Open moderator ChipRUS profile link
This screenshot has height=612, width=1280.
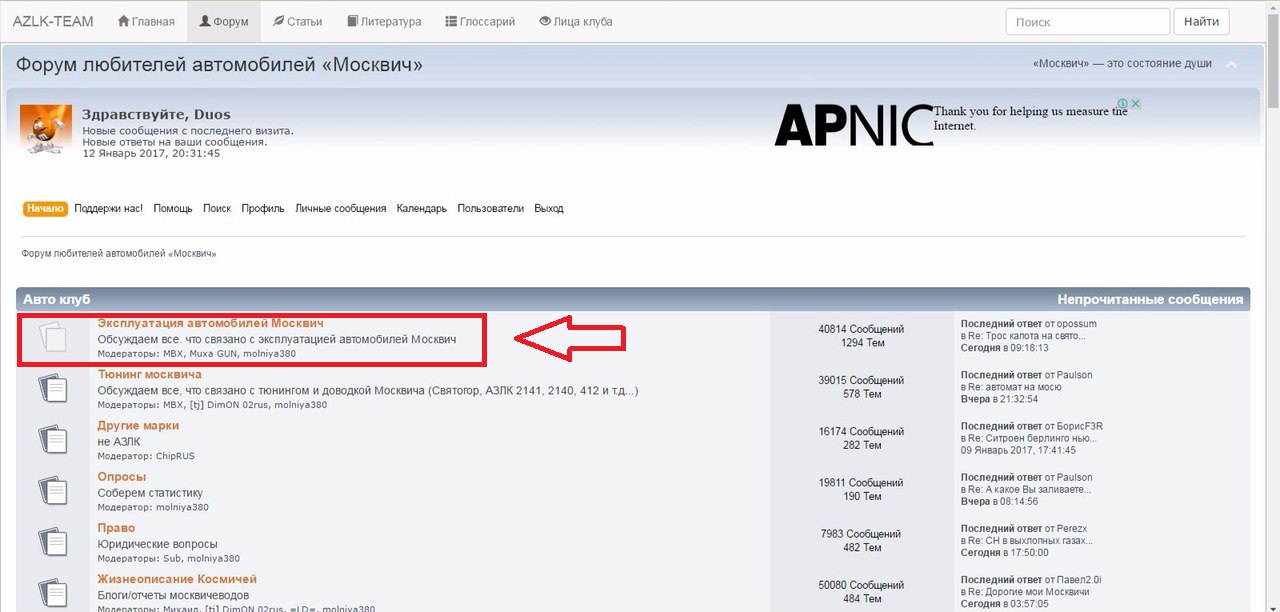point(175,456)
